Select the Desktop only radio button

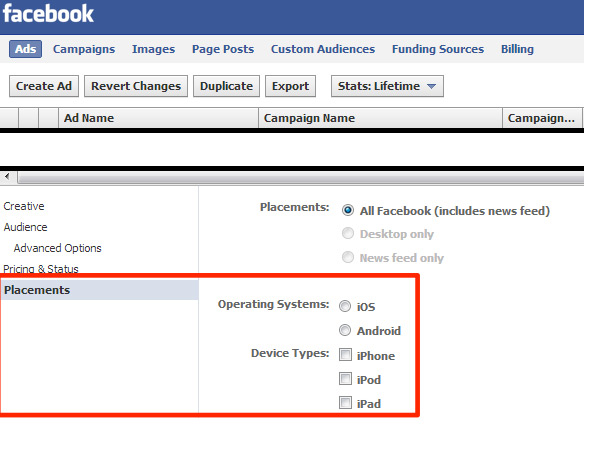click(x=348, y=233)
